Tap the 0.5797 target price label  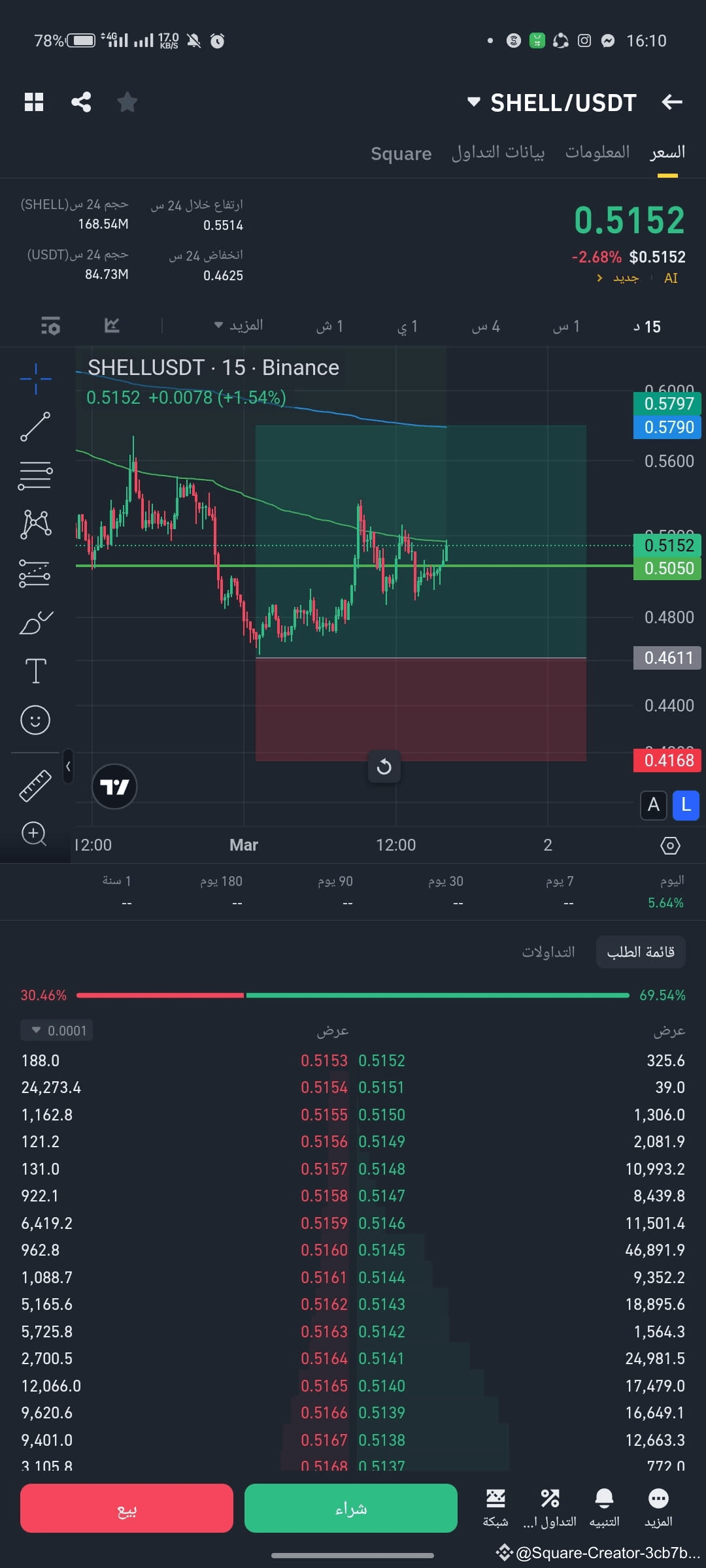tap(667, 403)
